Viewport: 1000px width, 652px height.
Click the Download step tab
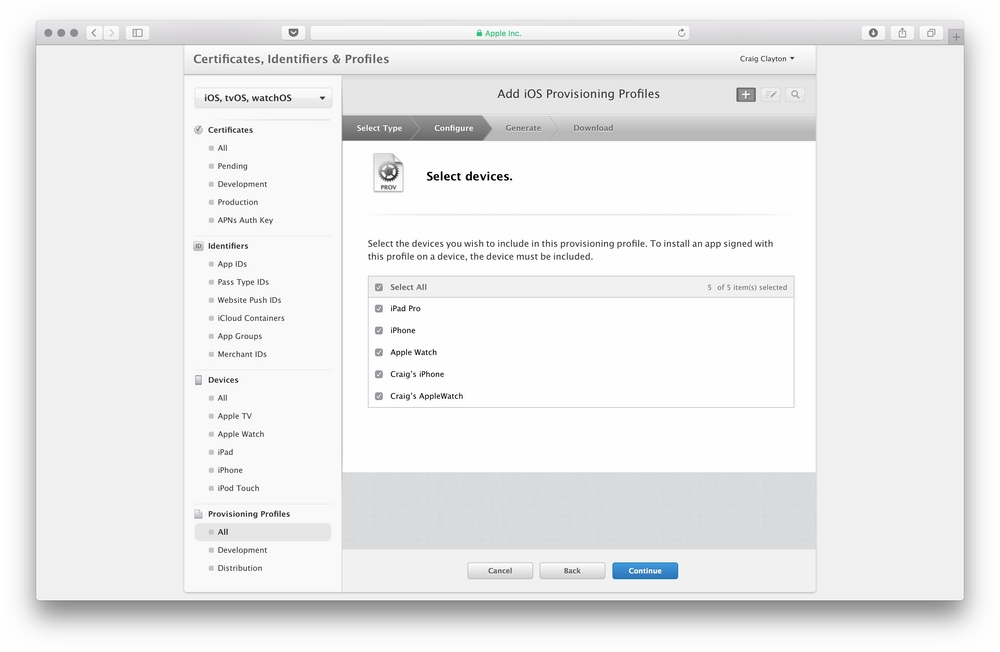pyautogui.click(x=592, y=128)
